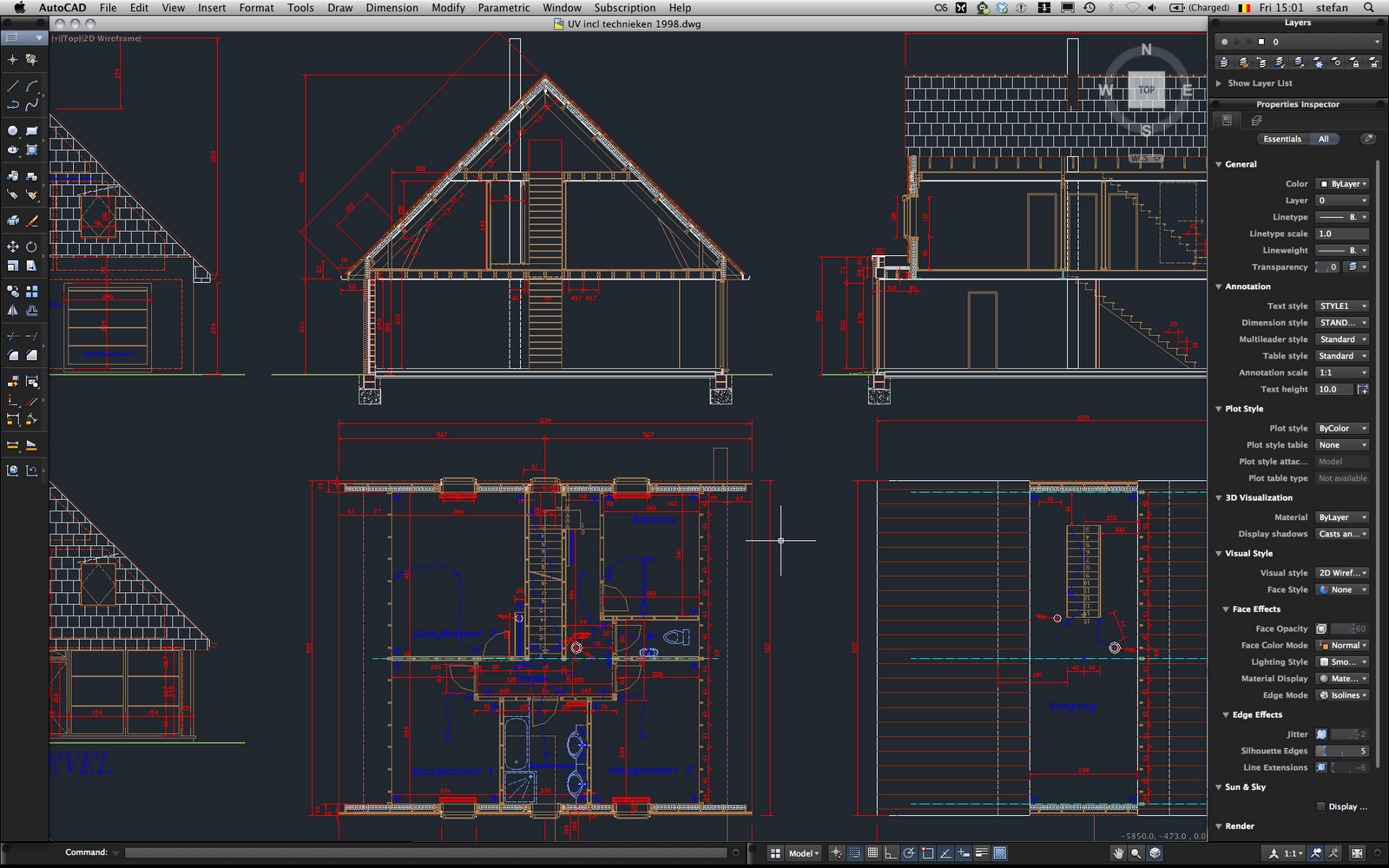
Task: Open the Parametric menu
Action: point(504,7)
